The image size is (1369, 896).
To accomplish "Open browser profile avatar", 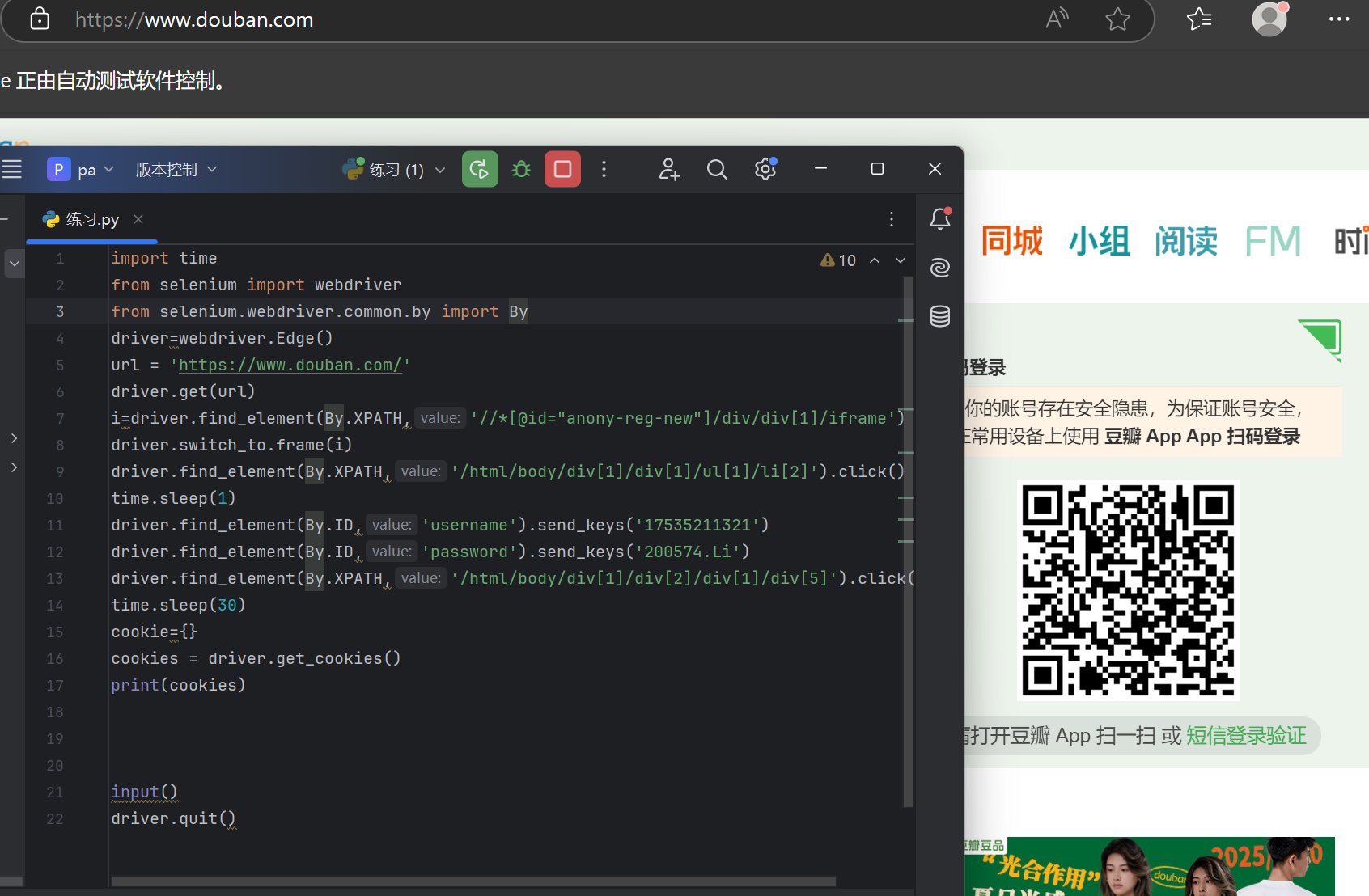I will point(1269,19).
